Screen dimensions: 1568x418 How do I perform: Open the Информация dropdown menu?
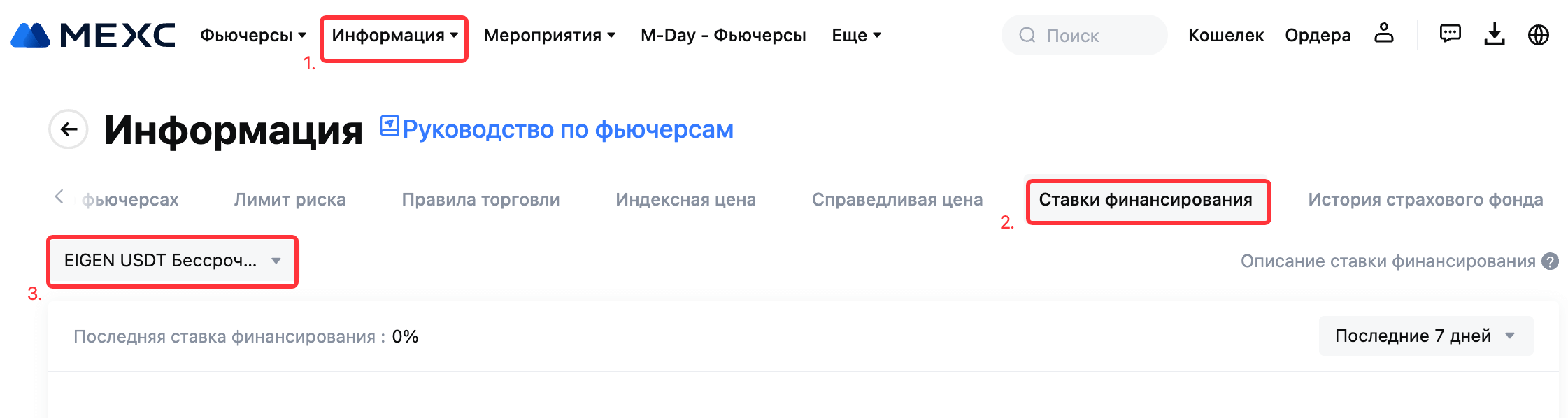(394, 35)
